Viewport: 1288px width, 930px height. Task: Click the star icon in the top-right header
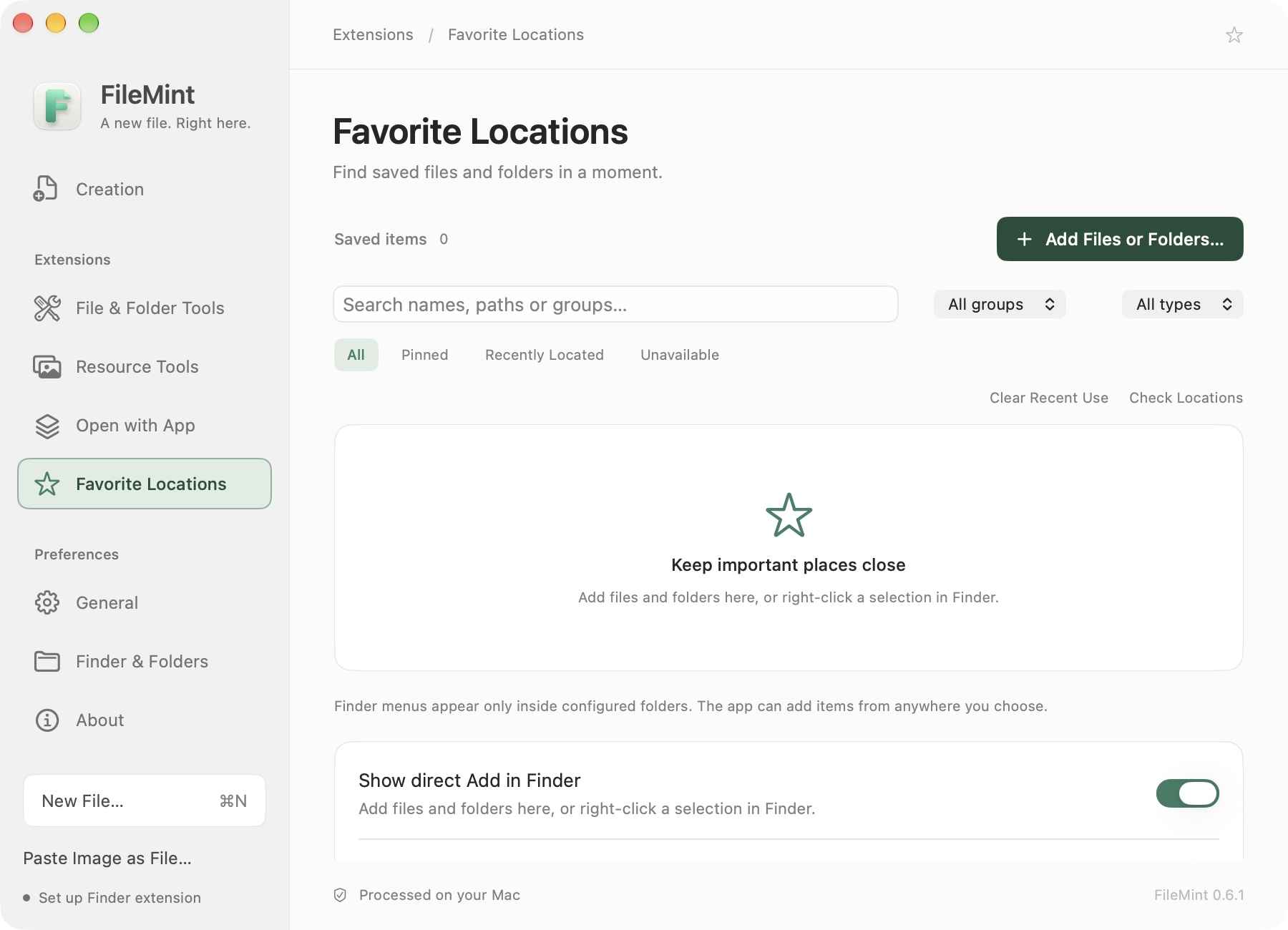point(1234,35)
